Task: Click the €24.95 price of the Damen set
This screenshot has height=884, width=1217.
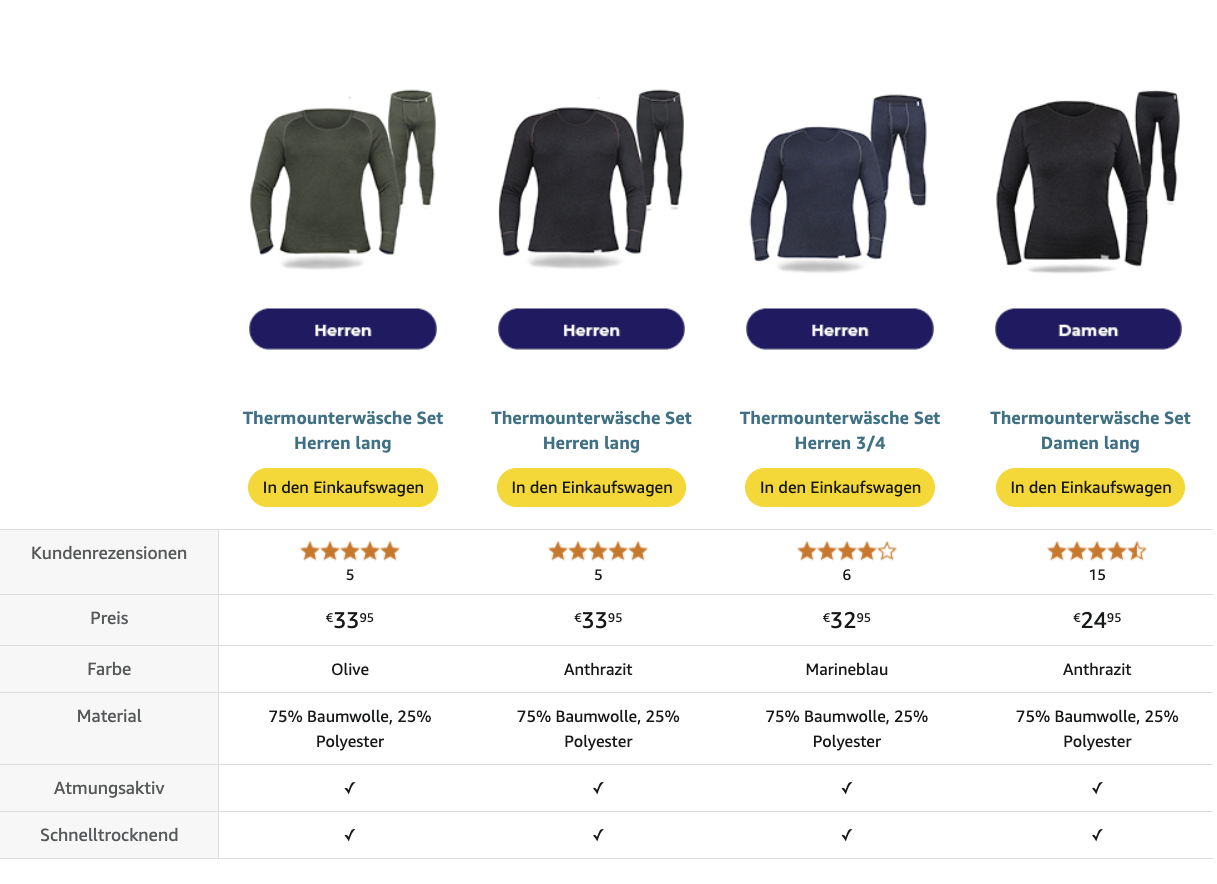Action: coord(1097,620)
